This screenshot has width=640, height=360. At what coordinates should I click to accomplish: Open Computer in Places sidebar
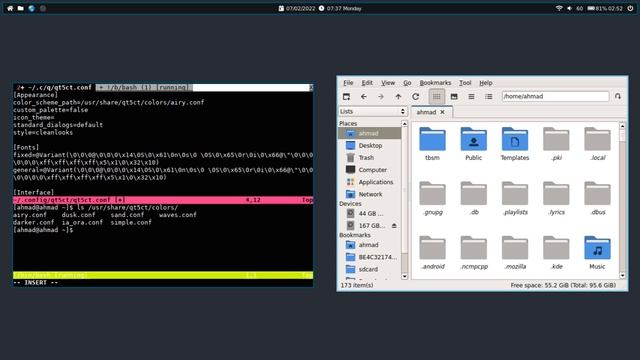click(370, 170)
